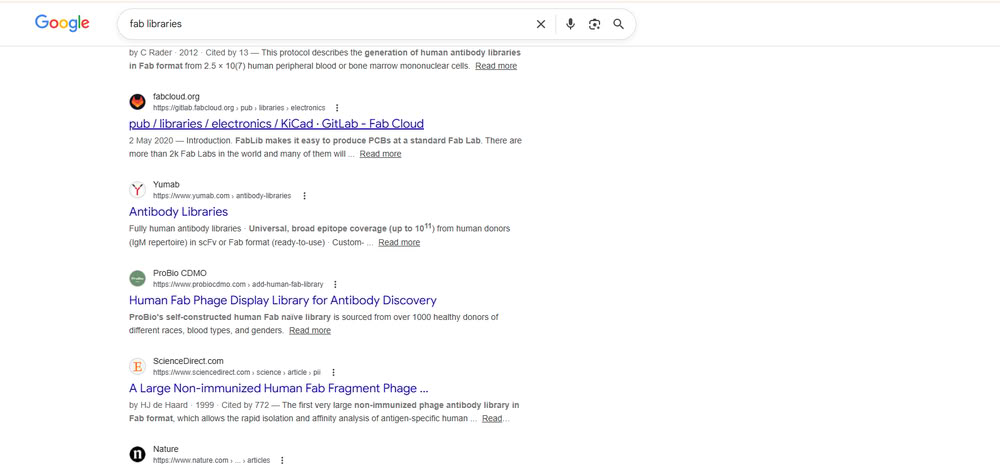Click the magnifying glass search button

(x=619, y=24)
